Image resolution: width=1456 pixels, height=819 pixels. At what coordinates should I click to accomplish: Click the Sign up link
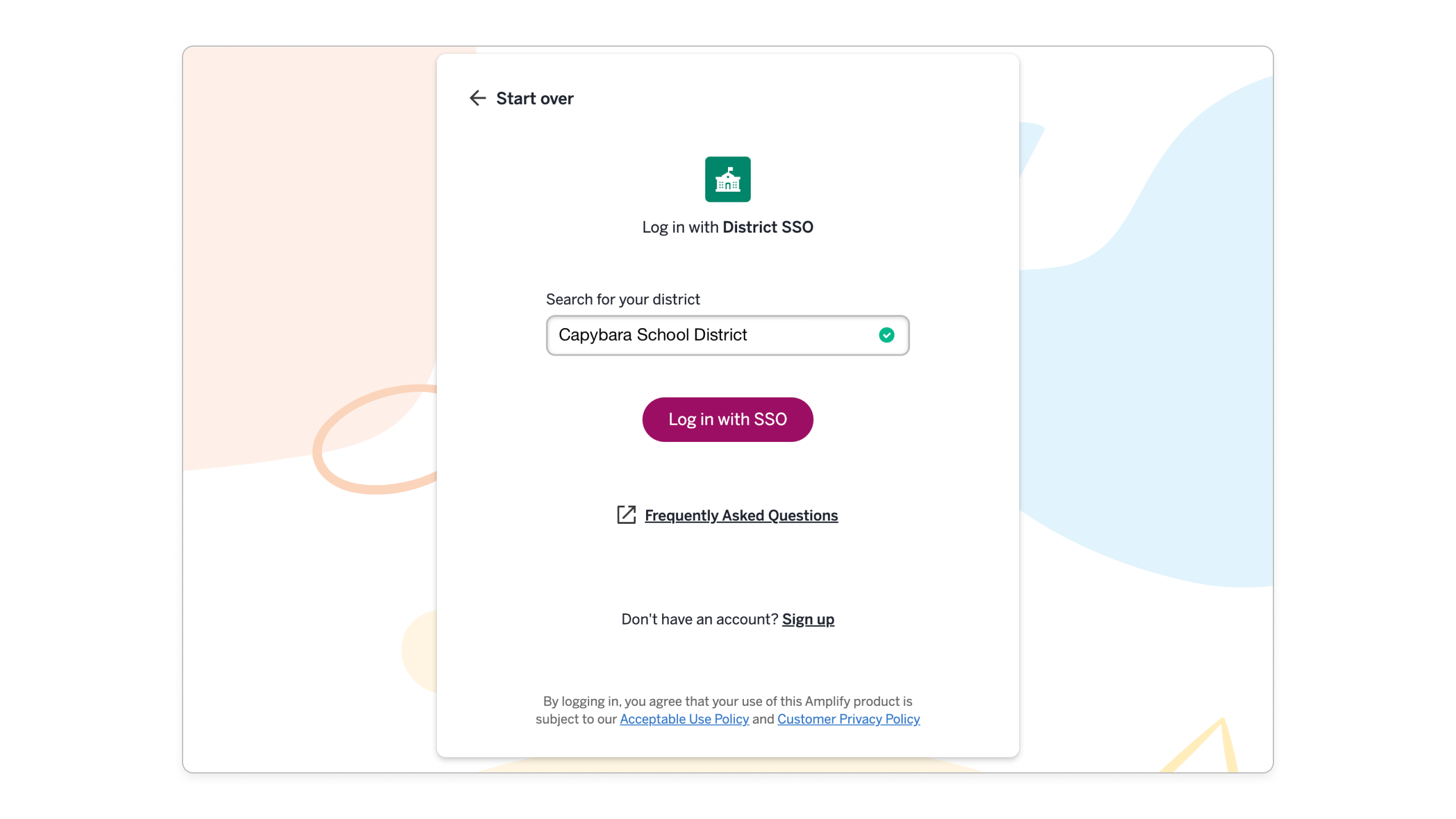(808, 619)
